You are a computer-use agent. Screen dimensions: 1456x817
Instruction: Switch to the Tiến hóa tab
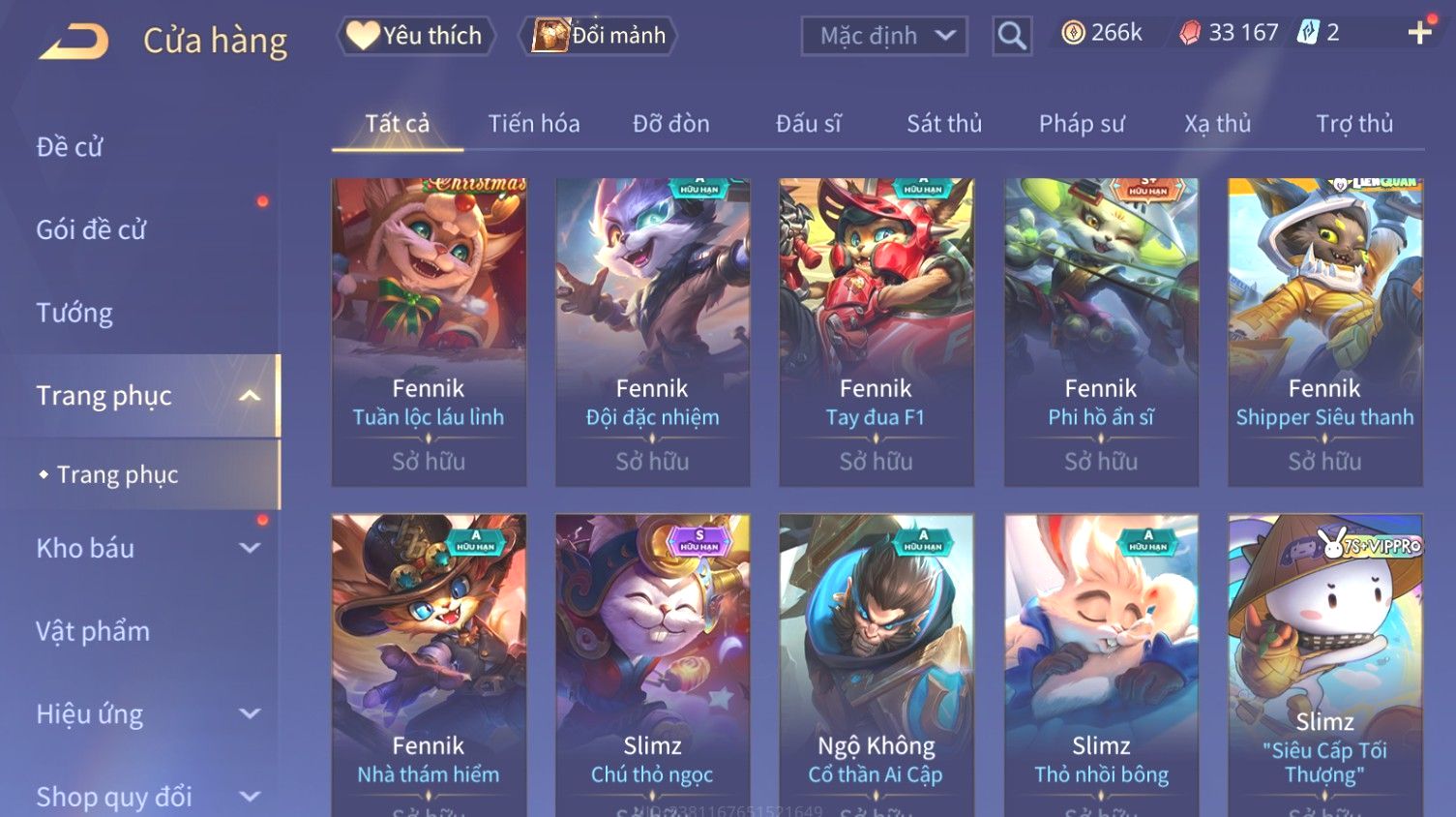point(534,124)
